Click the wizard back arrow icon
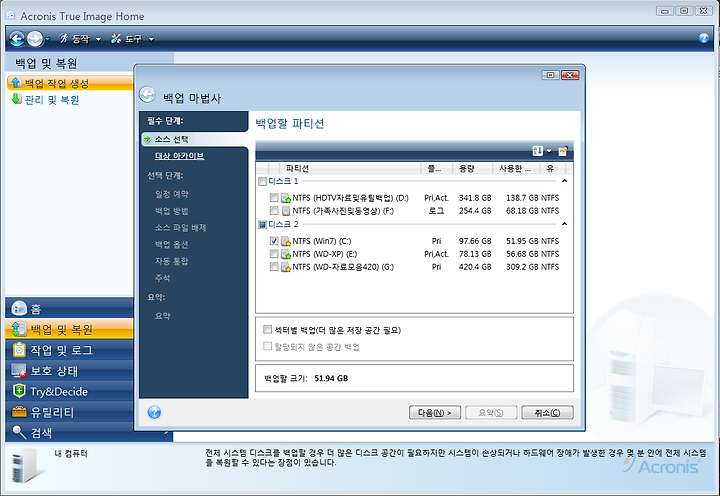This screenshot has width=720, height=496. tap(147, 94)
